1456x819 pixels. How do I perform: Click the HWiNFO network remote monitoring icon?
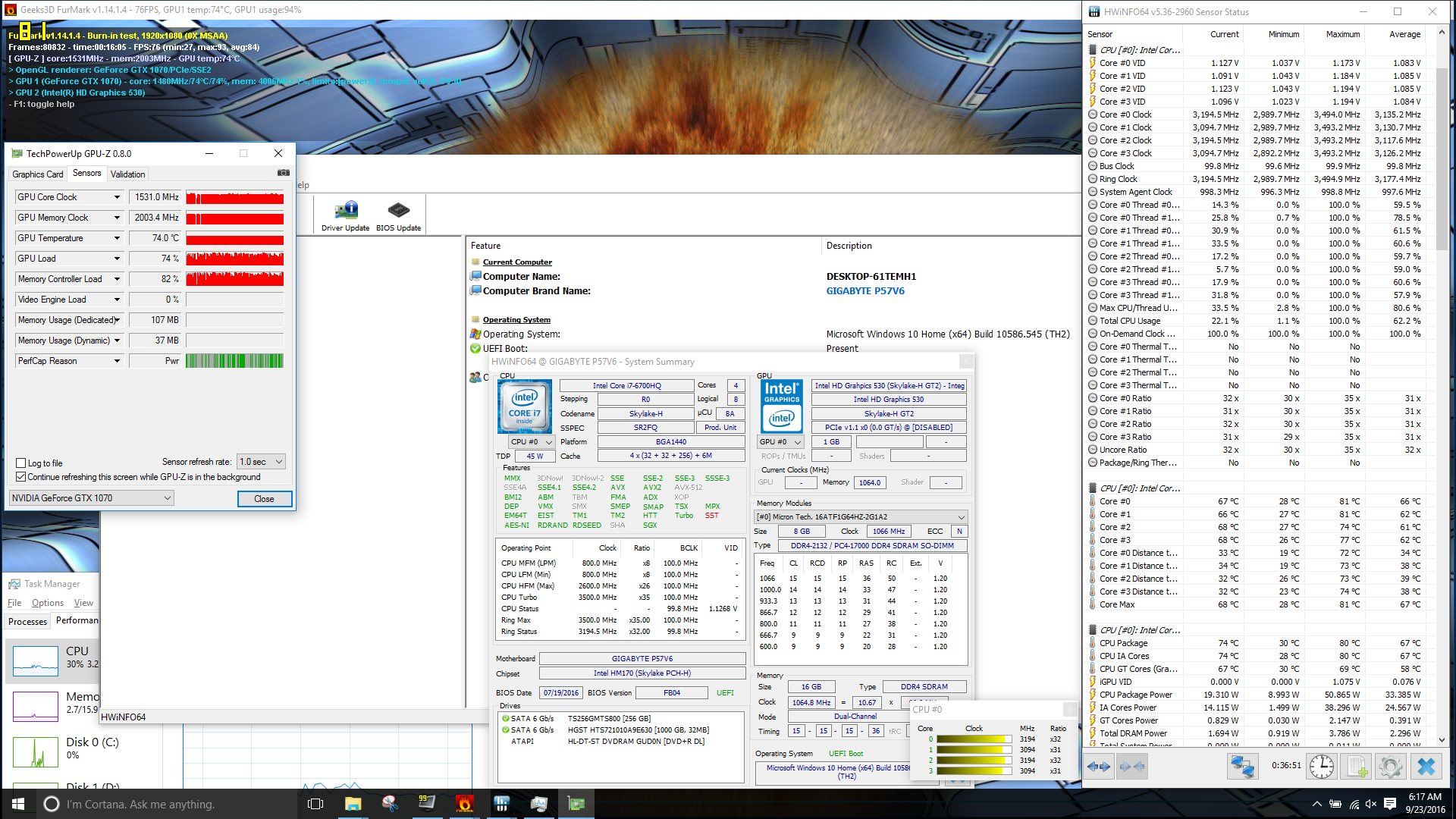click(x=1242, y=767)
